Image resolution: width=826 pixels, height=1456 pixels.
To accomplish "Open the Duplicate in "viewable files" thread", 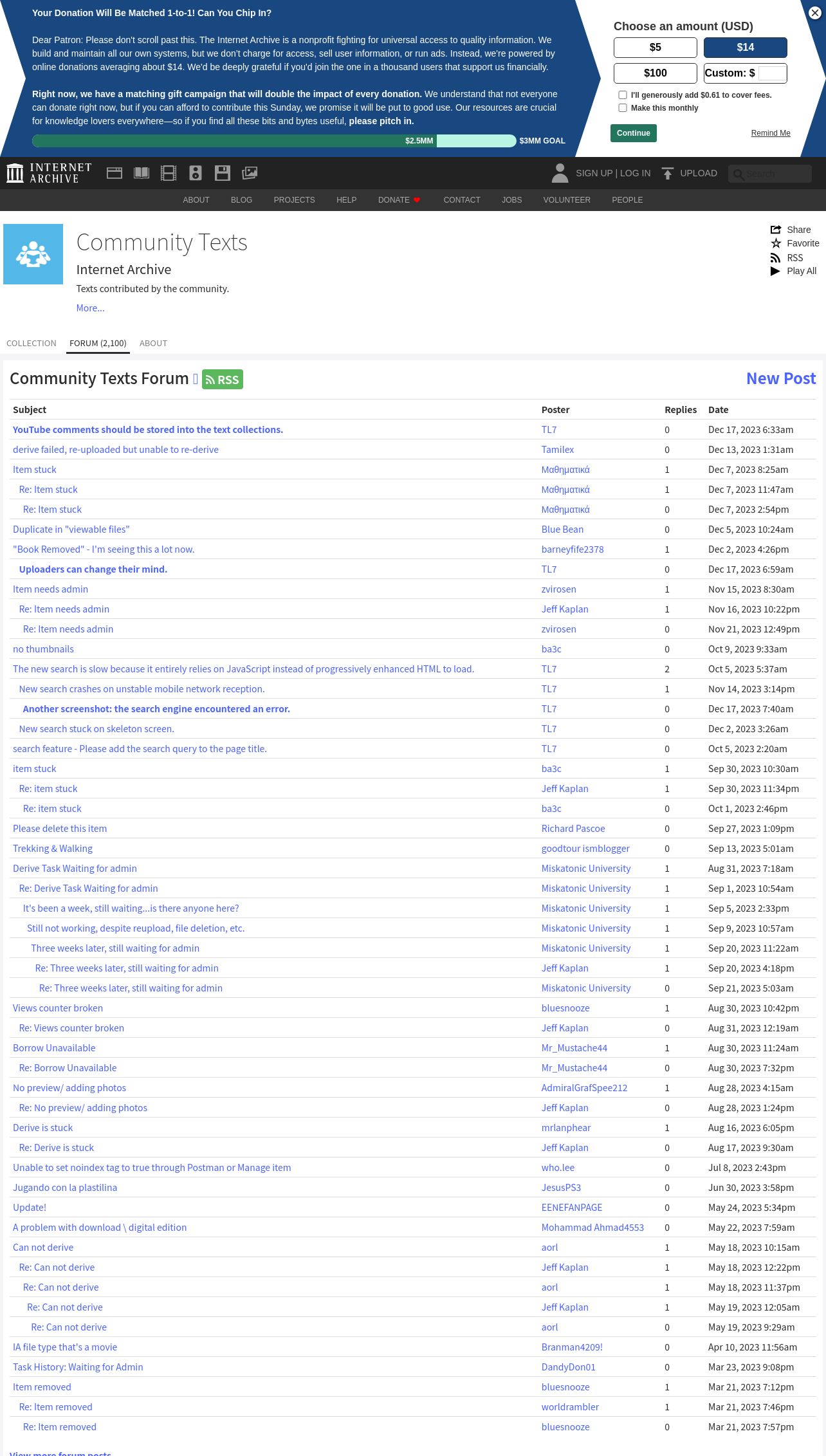I will (x=71, y=530).
